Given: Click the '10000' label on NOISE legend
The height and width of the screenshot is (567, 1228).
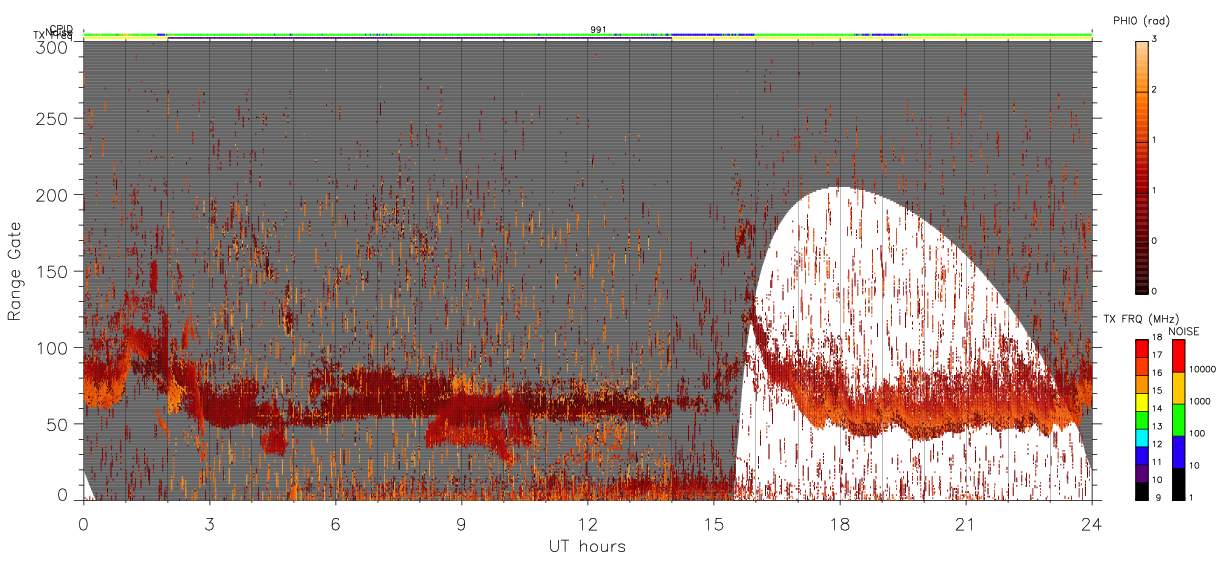Looking at the screenshot, I should [1202, 370].
